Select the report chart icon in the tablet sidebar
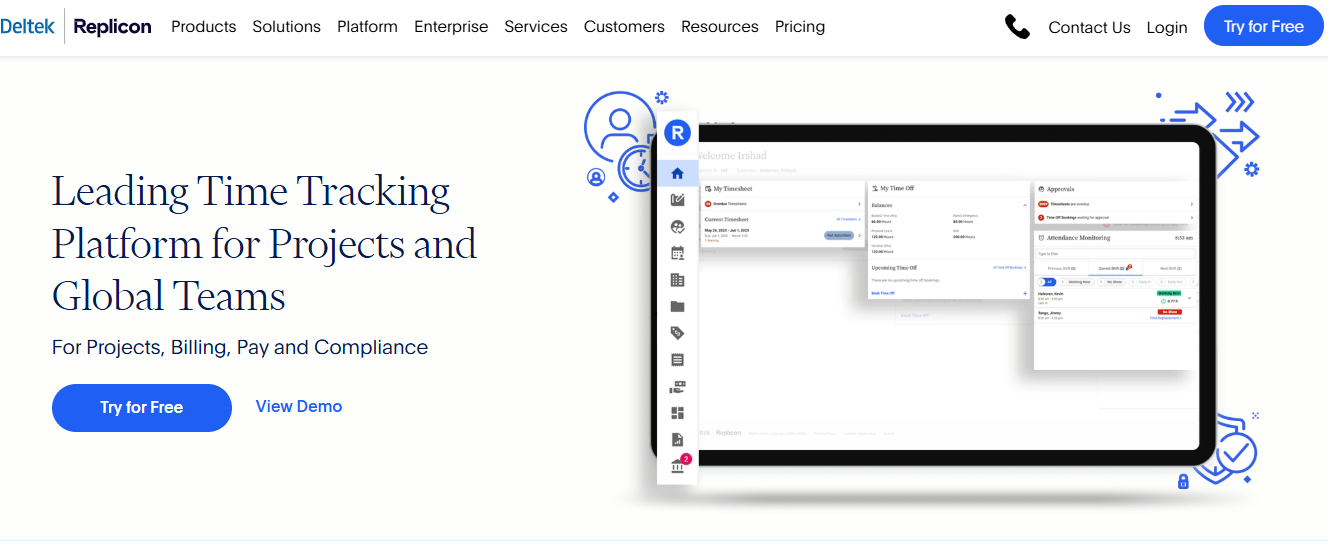This screenshot has height=541, width=1328. click(x=677, y=440)
